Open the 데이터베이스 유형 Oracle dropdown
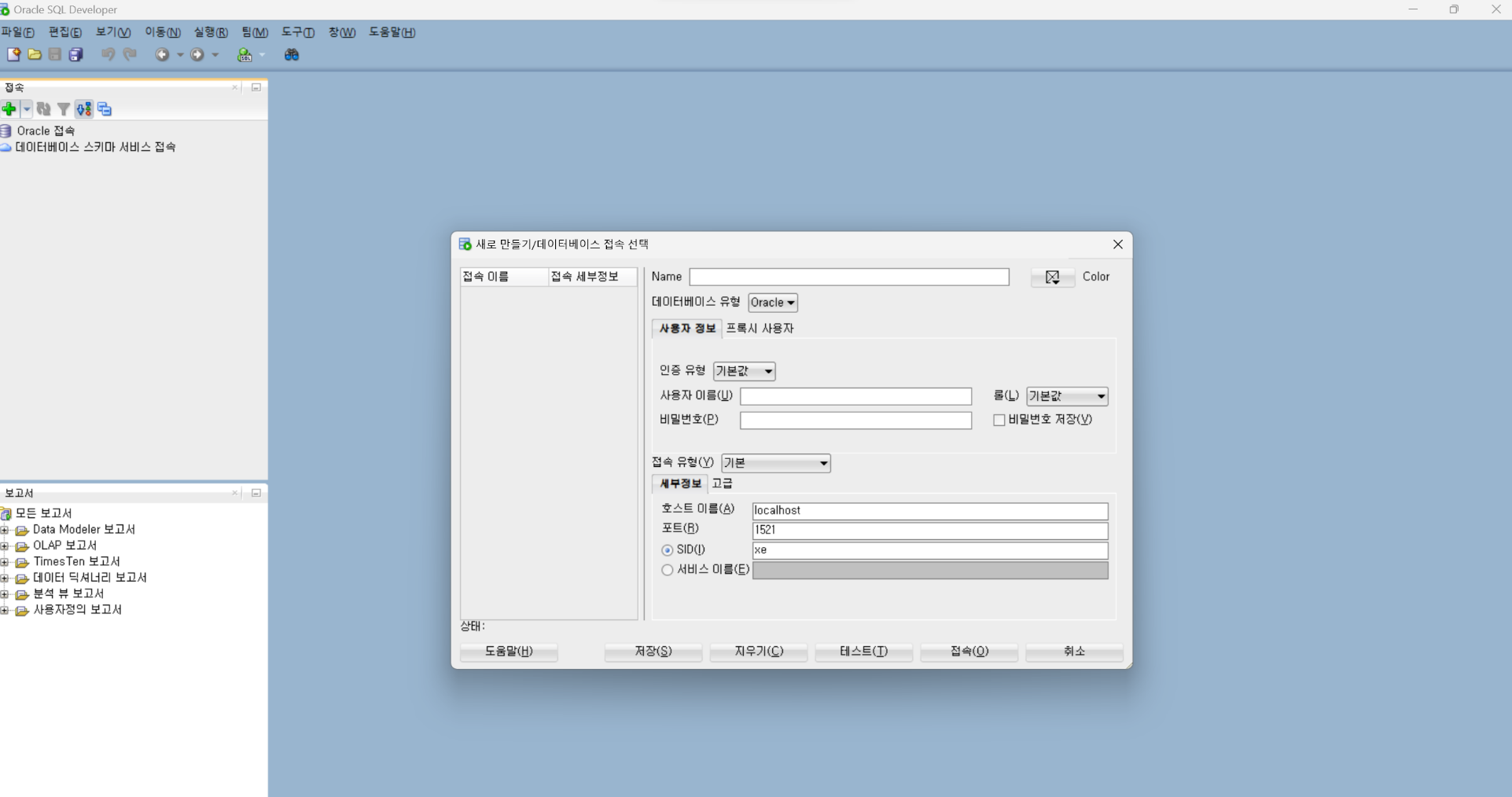The width and height of the screenshot is (1512, 797). click(x=773, y=303)
